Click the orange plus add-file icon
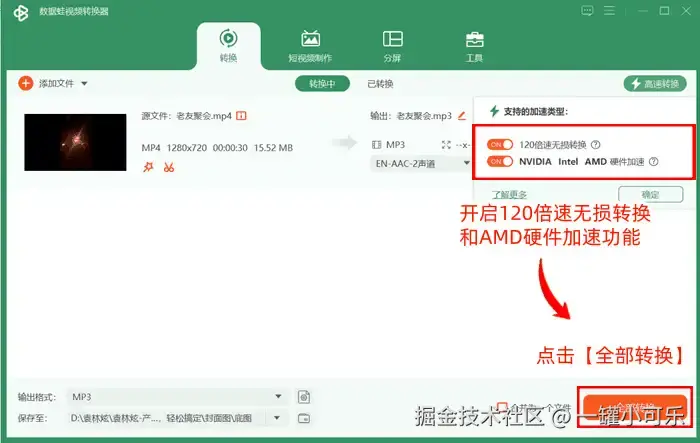This screenshot has width=700, height=443. pos(25,83)
